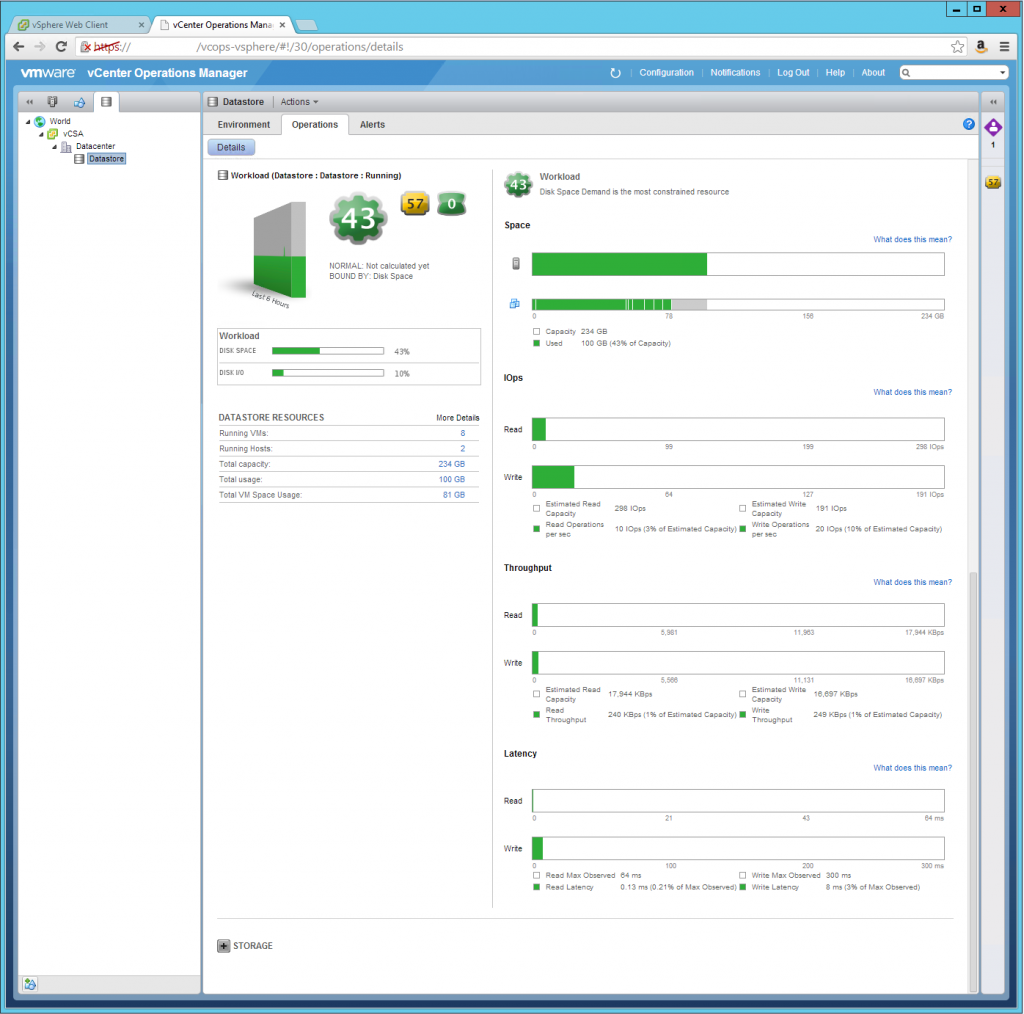Click Latency 'What does this mean?' link

click(x=912, y=768)
